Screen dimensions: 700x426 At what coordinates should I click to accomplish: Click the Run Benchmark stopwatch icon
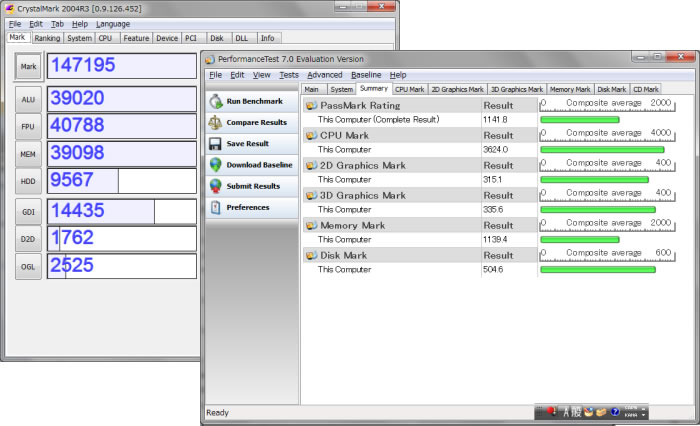pyautogui.click(x=216, y=101)
